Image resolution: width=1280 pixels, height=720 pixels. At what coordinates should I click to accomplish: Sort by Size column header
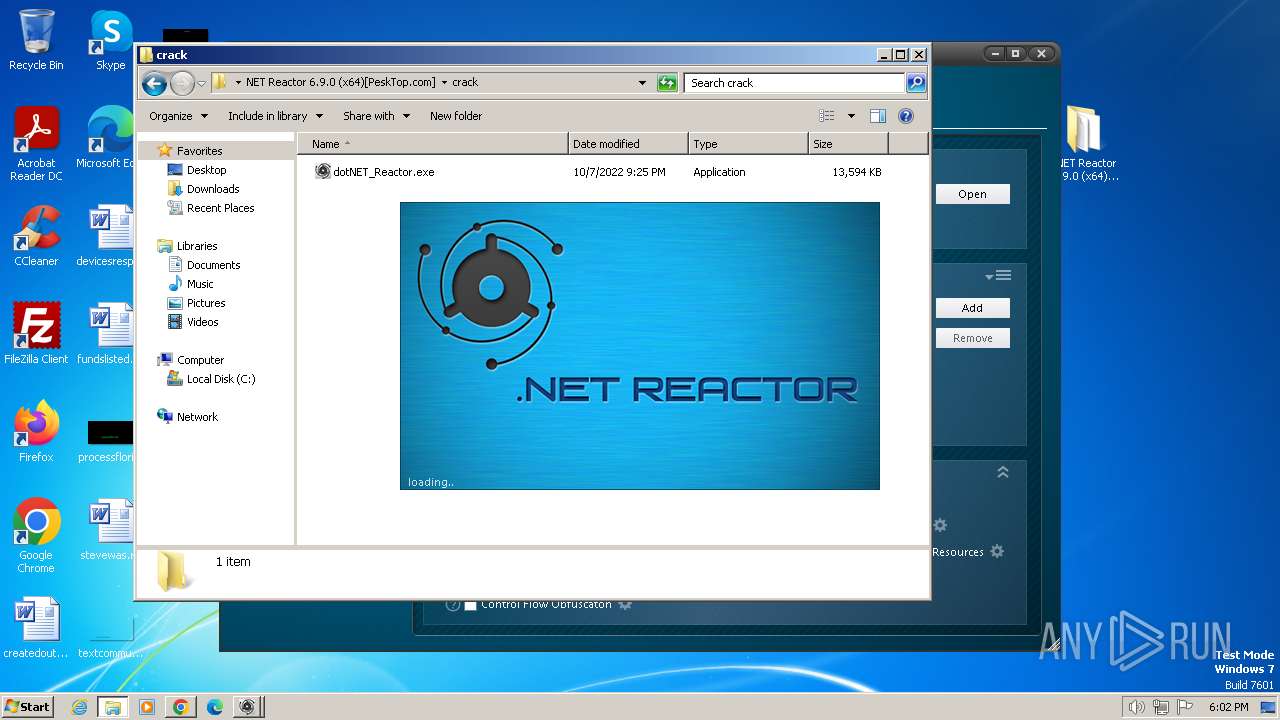coord(848,144)
